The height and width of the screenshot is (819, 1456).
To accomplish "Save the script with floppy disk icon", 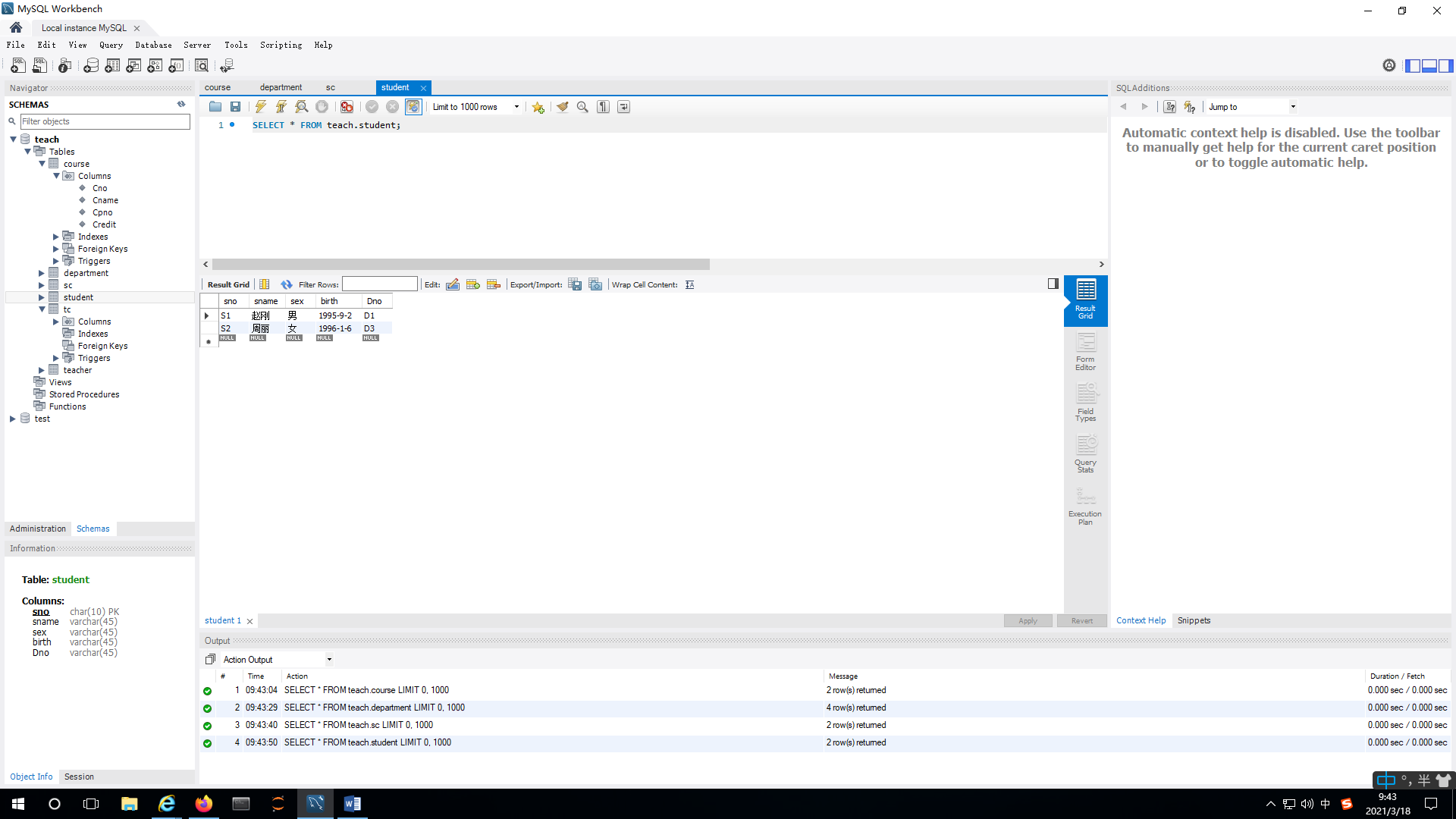I will coord(236,107).
